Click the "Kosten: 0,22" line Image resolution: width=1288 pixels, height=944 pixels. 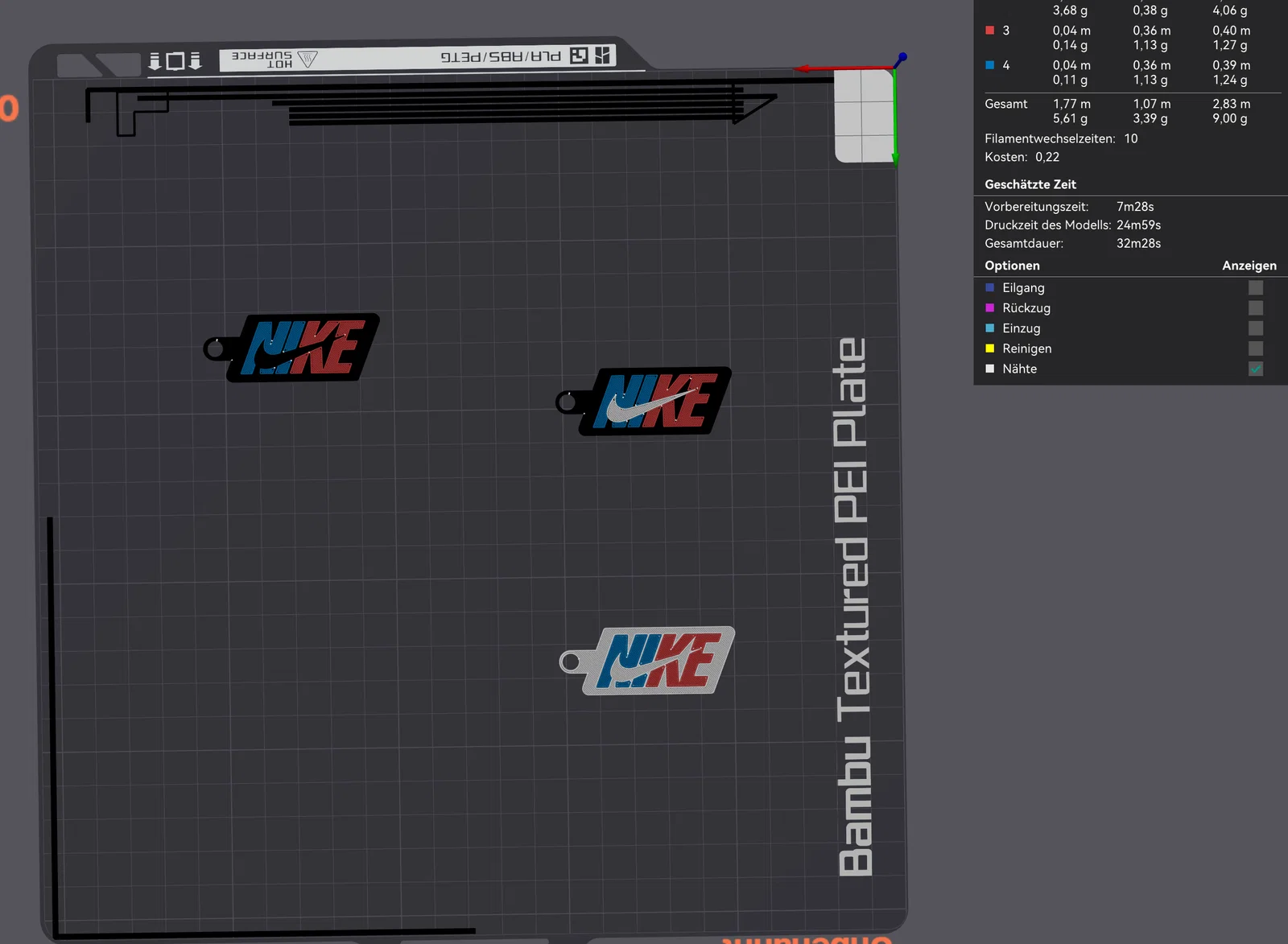1022,157
